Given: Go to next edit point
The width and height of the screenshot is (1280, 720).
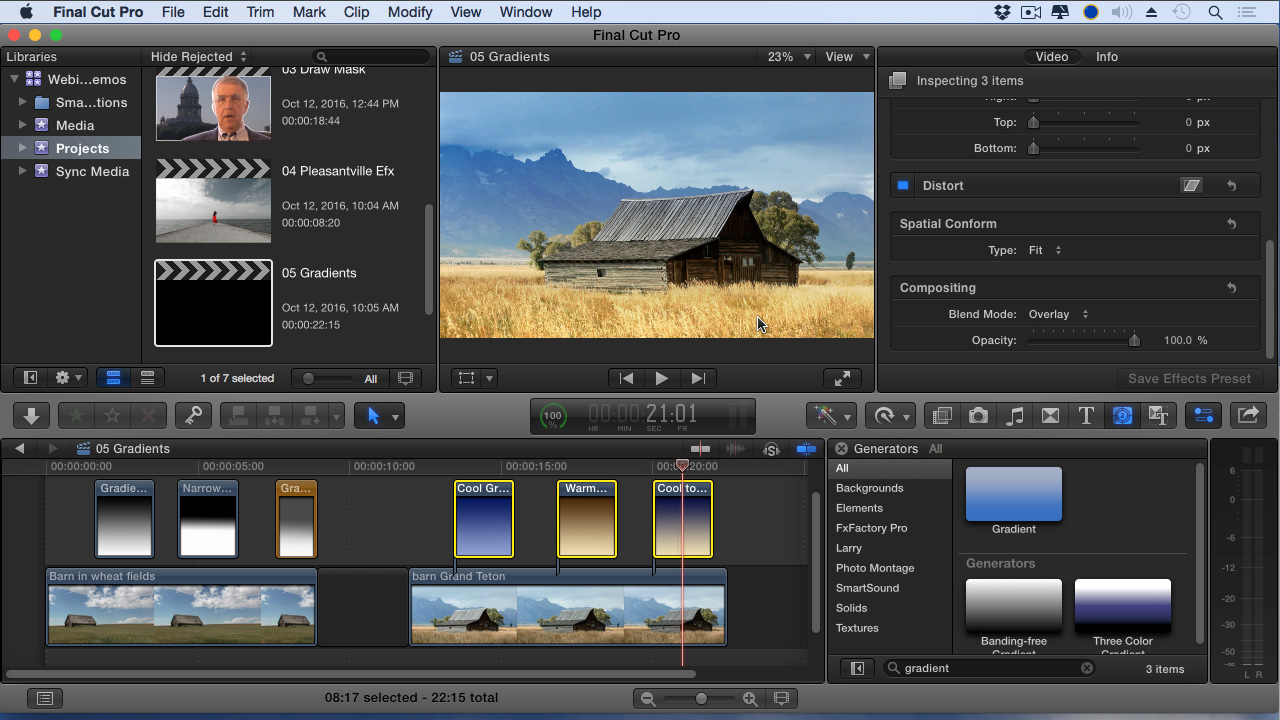Looking at the screenshot, I should point(698,378).
